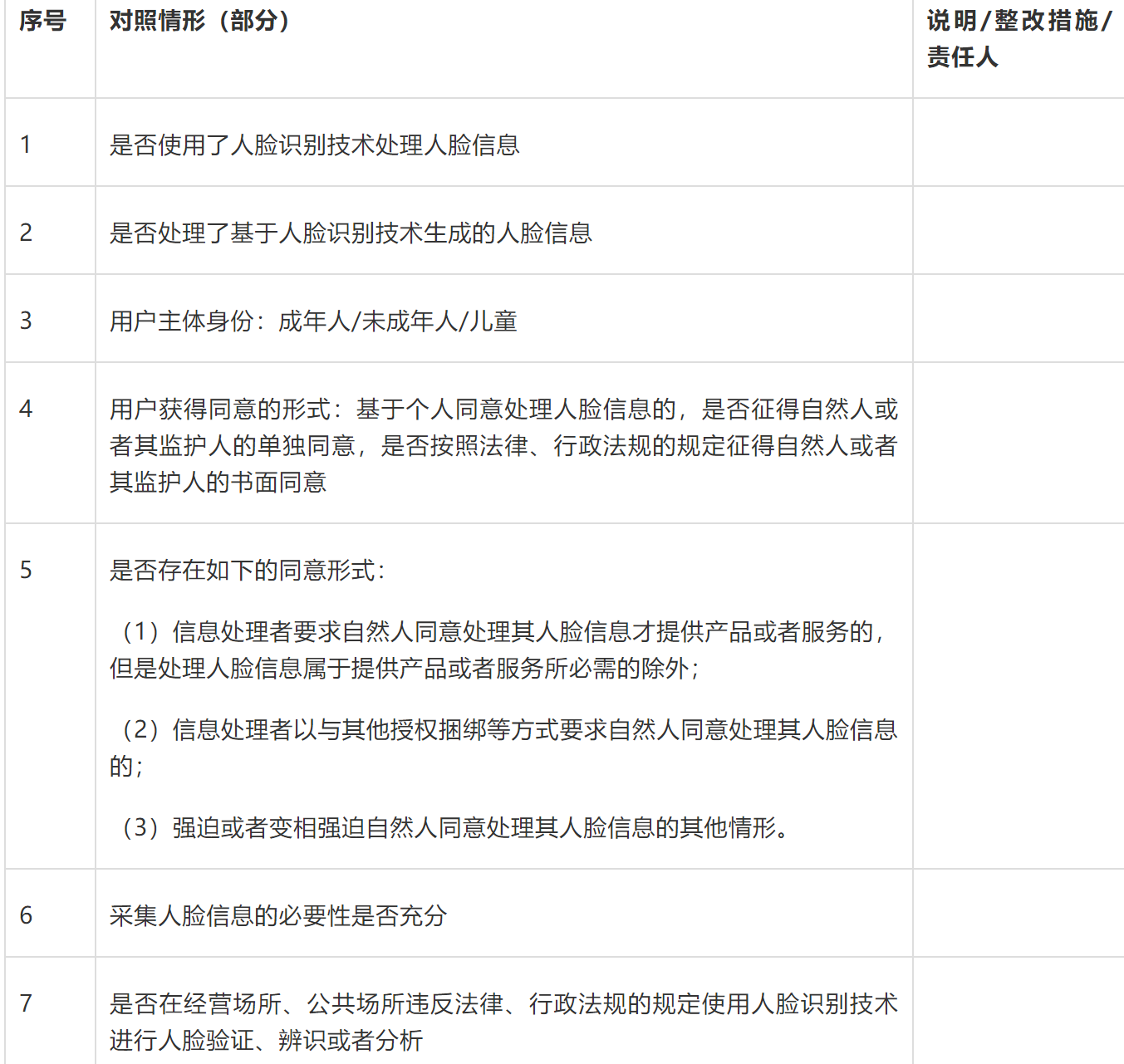
Task: Select text '是否存在如下的同意形式：'
Action: [248, 571]
